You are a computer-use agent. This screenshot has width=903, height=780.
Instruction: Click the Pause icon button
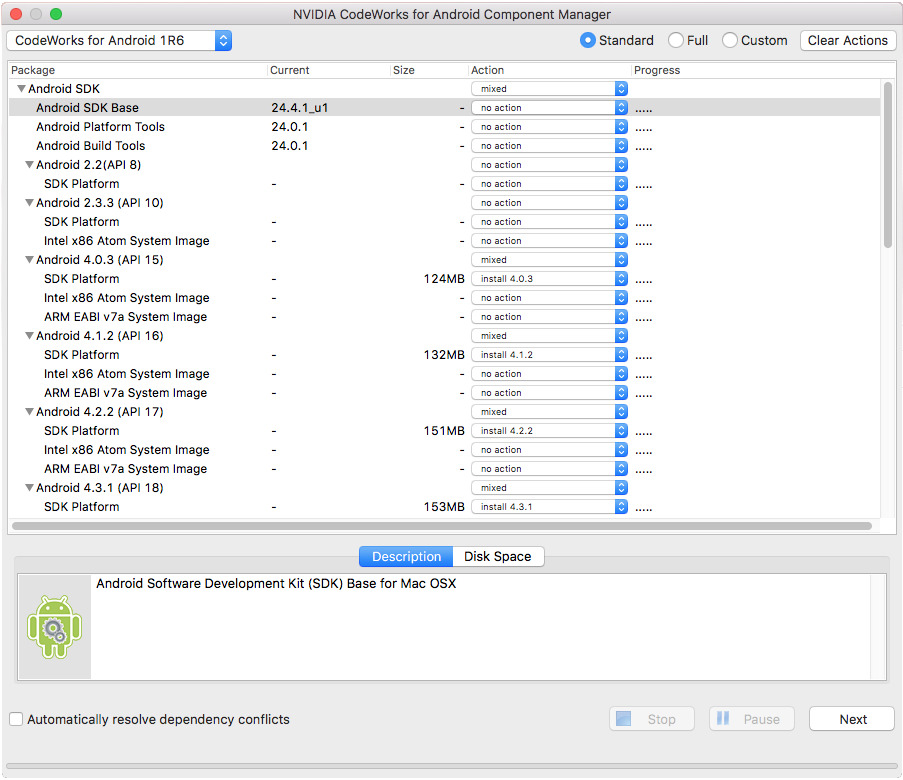tap(723, 718)
